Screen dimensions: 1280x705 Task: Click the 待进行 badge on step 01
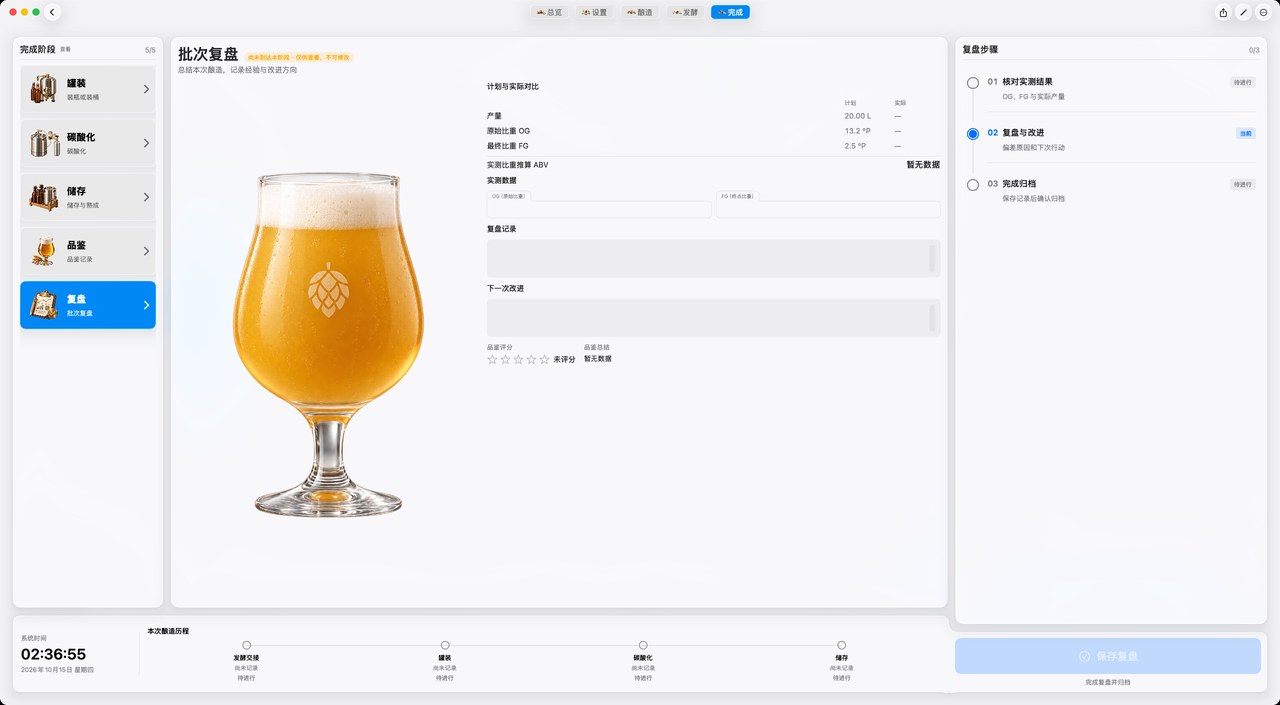click(x=1243, y=83)
